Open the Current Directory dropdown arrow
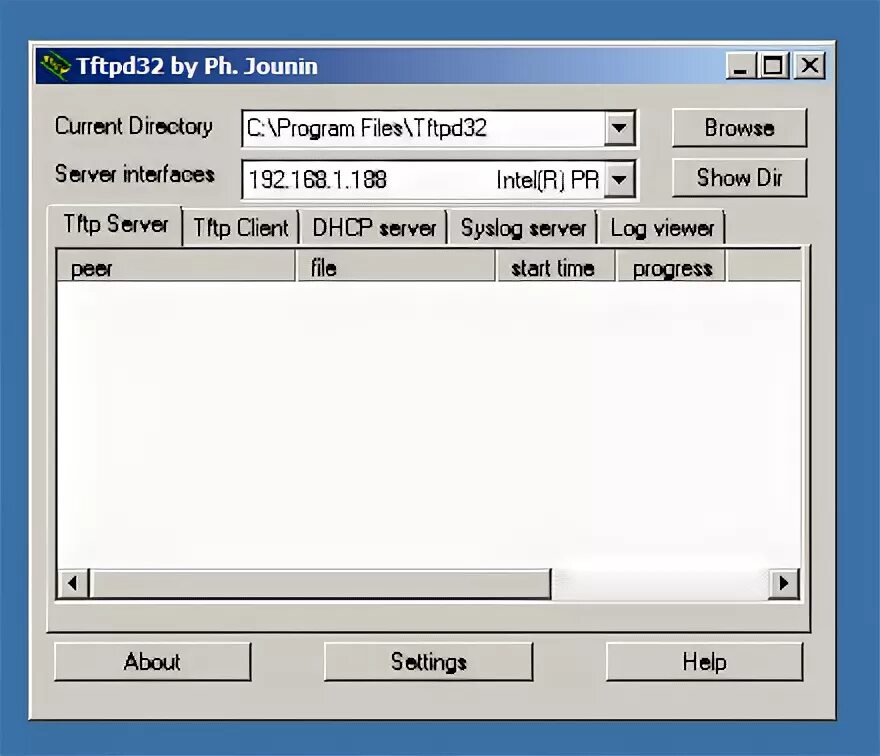Image resolution: width=880 pixels, height=756 pixels. pyautogui.click(x=620, y=129)
